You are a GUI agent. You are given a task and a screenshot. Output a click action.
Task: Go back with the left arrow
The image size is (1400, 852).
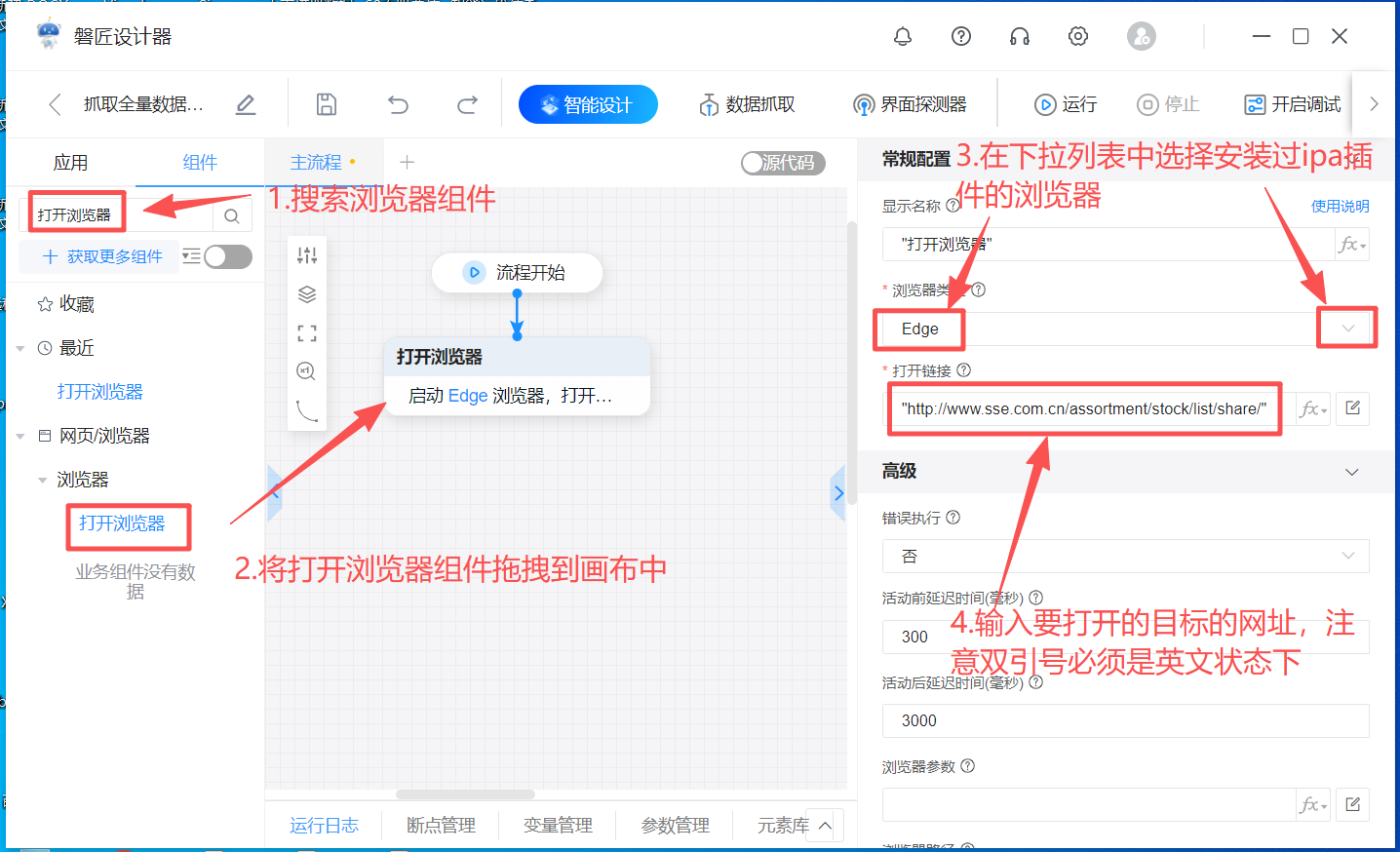tap(55, 104)
